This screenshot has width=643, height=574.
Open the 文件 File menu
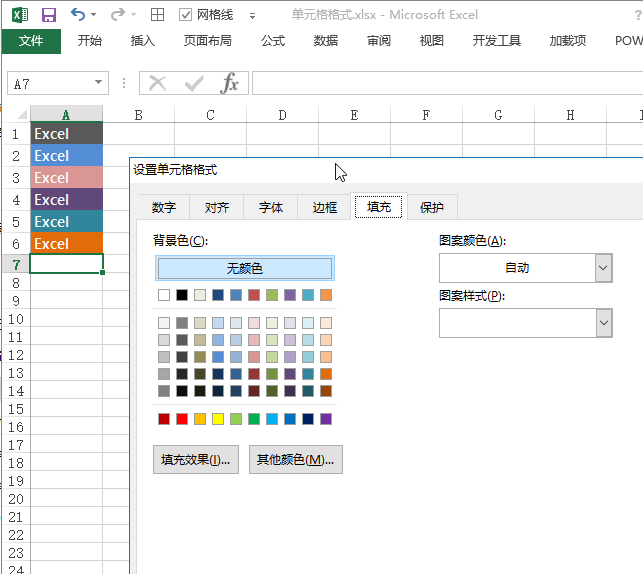point(31,41)
